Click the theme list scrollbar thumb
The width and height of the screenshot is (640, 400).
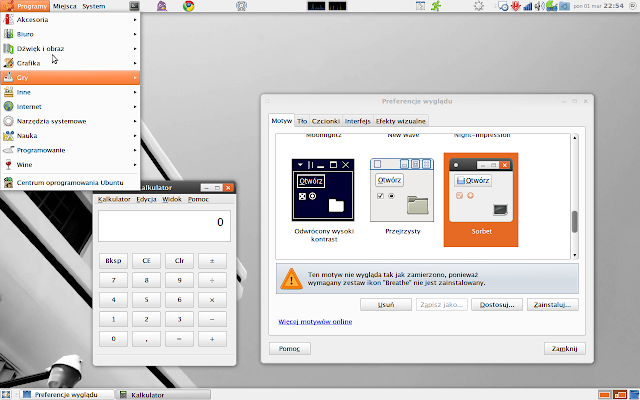[575, 222]
